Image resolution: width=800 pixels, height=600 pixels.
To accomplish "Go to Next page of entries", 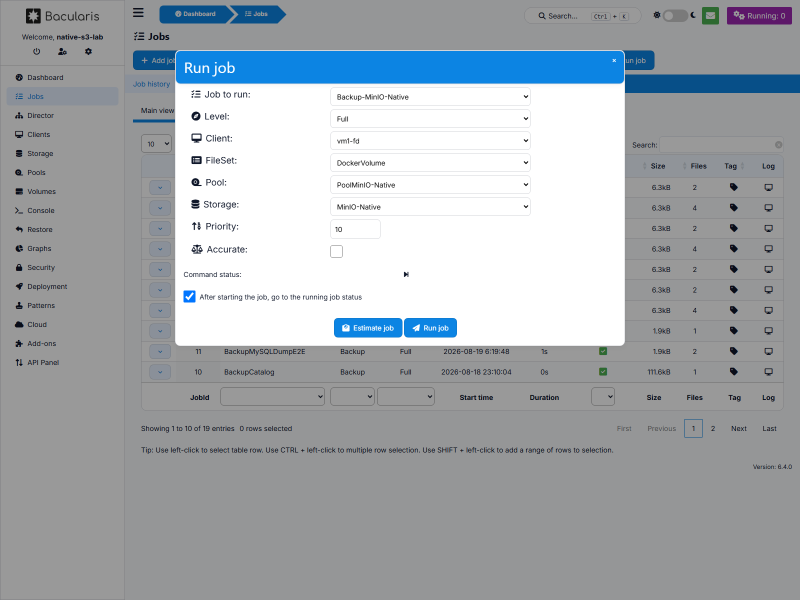I will [739, 429].
